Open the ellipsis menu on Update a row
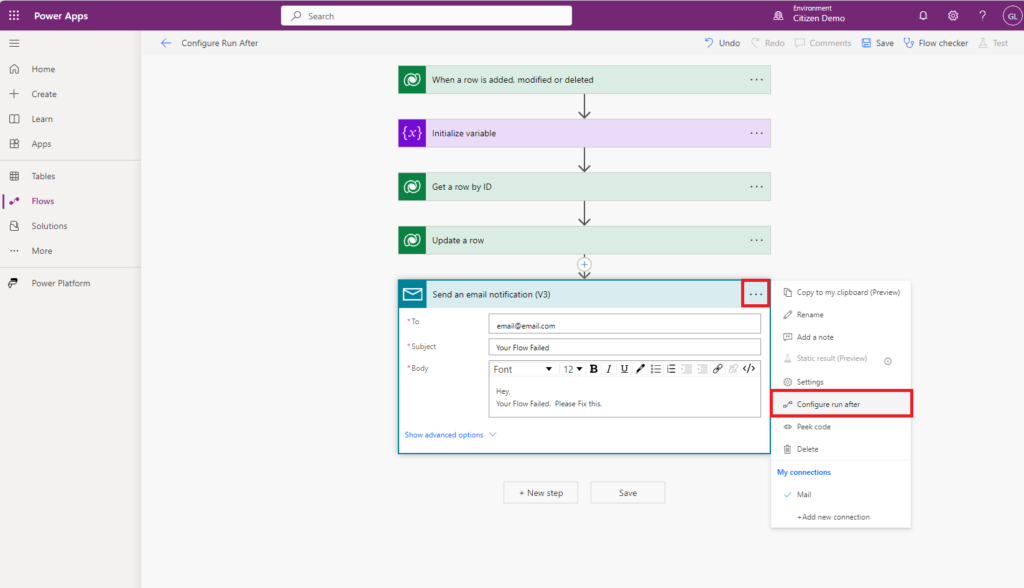Screen dimensions: 1024x588 coord(756,240)
